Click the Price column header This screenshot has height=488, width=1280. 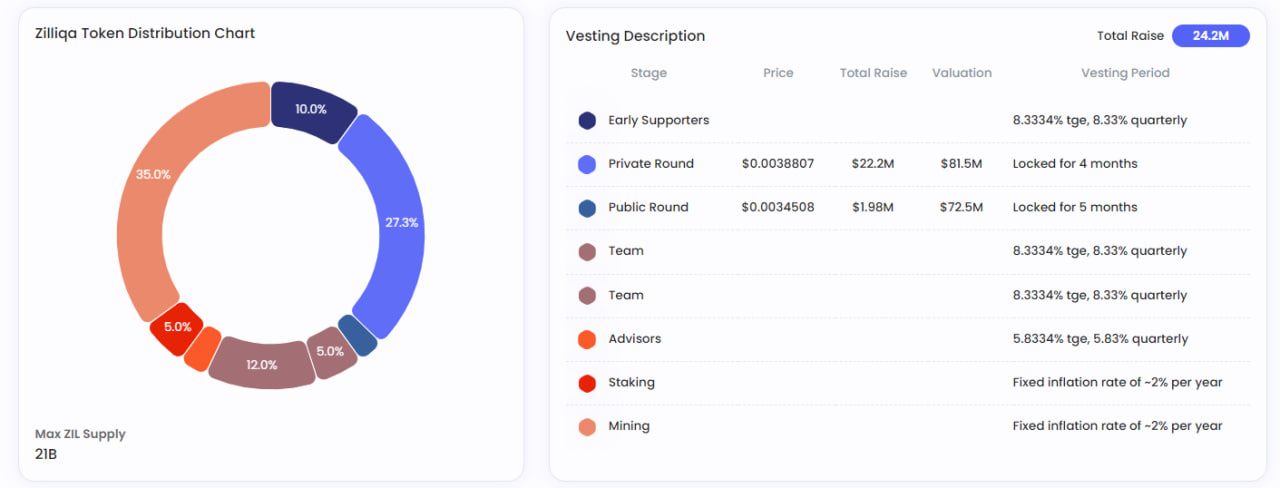coord(778,73)
